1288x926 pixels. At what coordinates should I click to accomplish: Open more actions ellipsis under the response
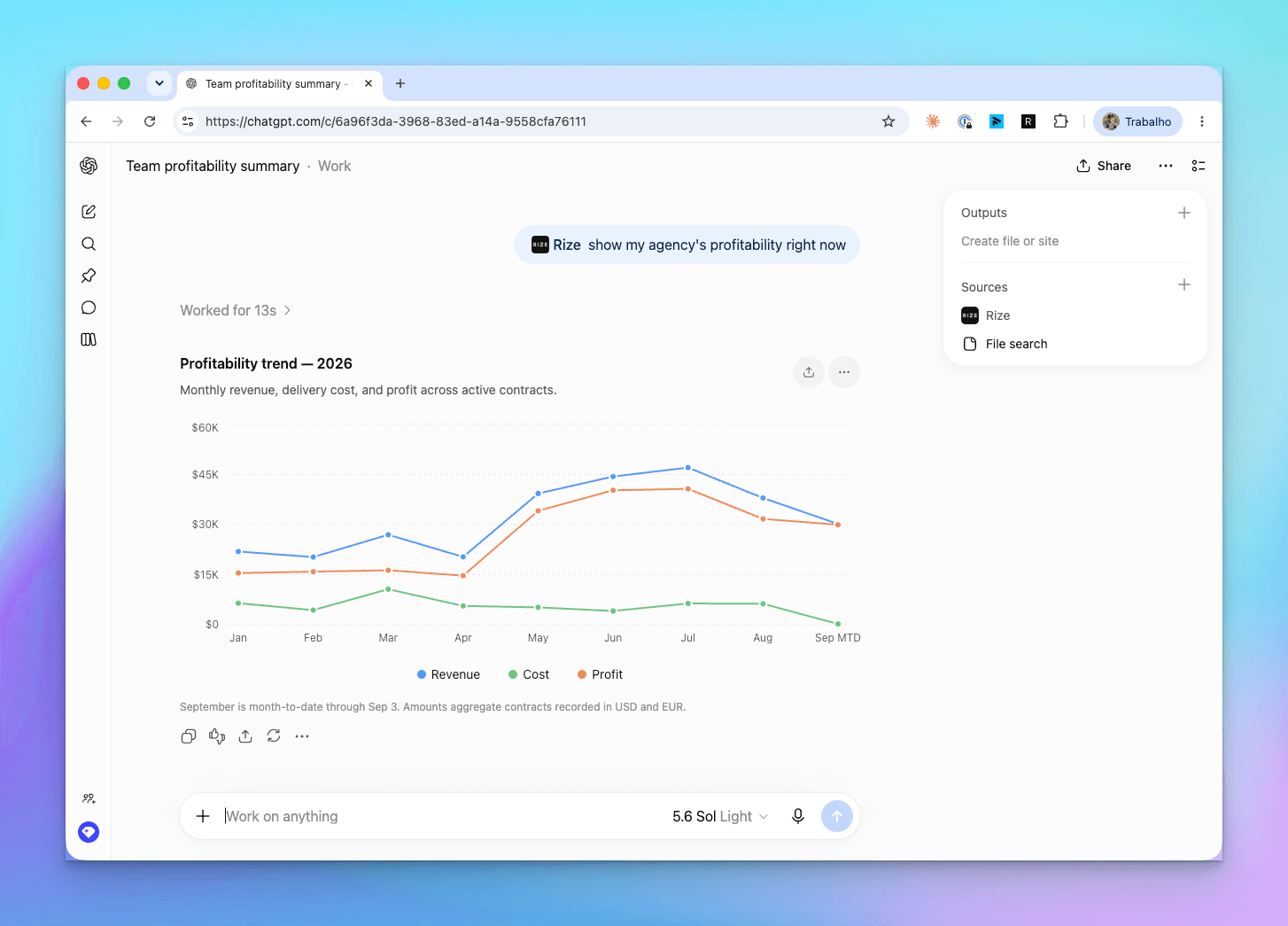click(x=302, y=736)
